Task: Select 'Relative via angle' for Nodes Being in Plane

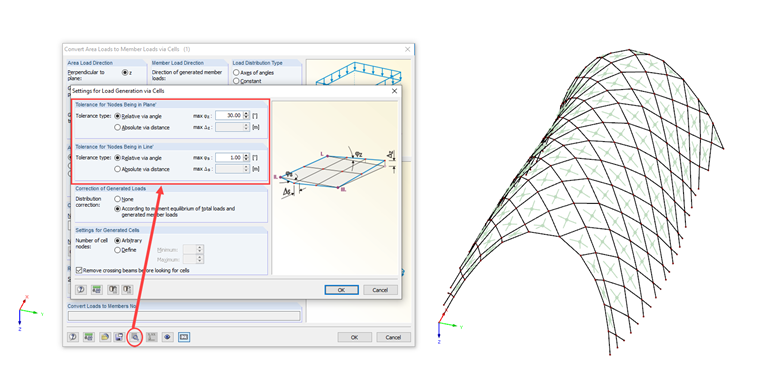Action: pos(117,116)
